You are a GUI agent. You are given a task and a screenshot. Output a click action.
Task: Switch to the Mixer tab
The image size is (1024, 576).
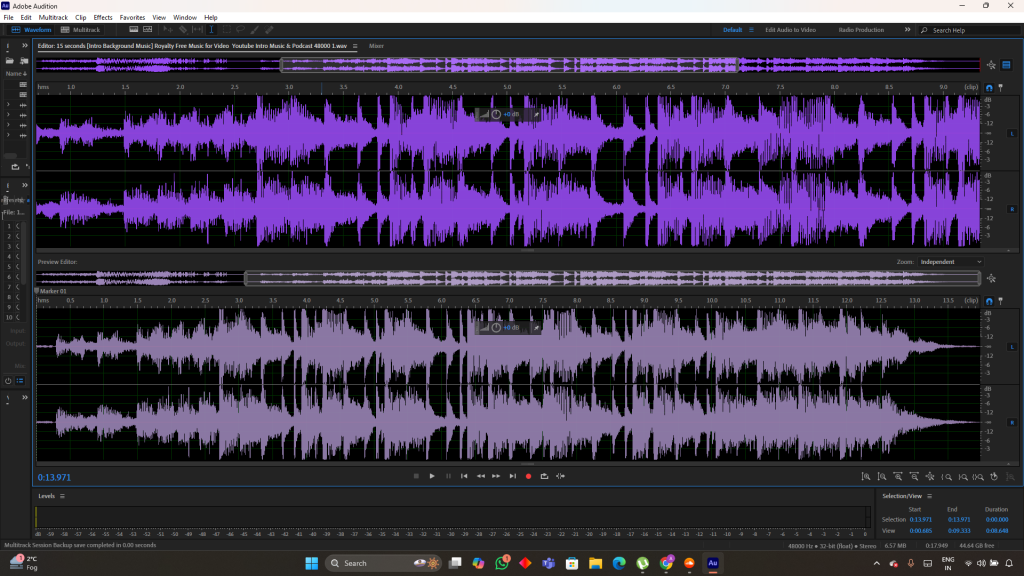pos(376,46)
